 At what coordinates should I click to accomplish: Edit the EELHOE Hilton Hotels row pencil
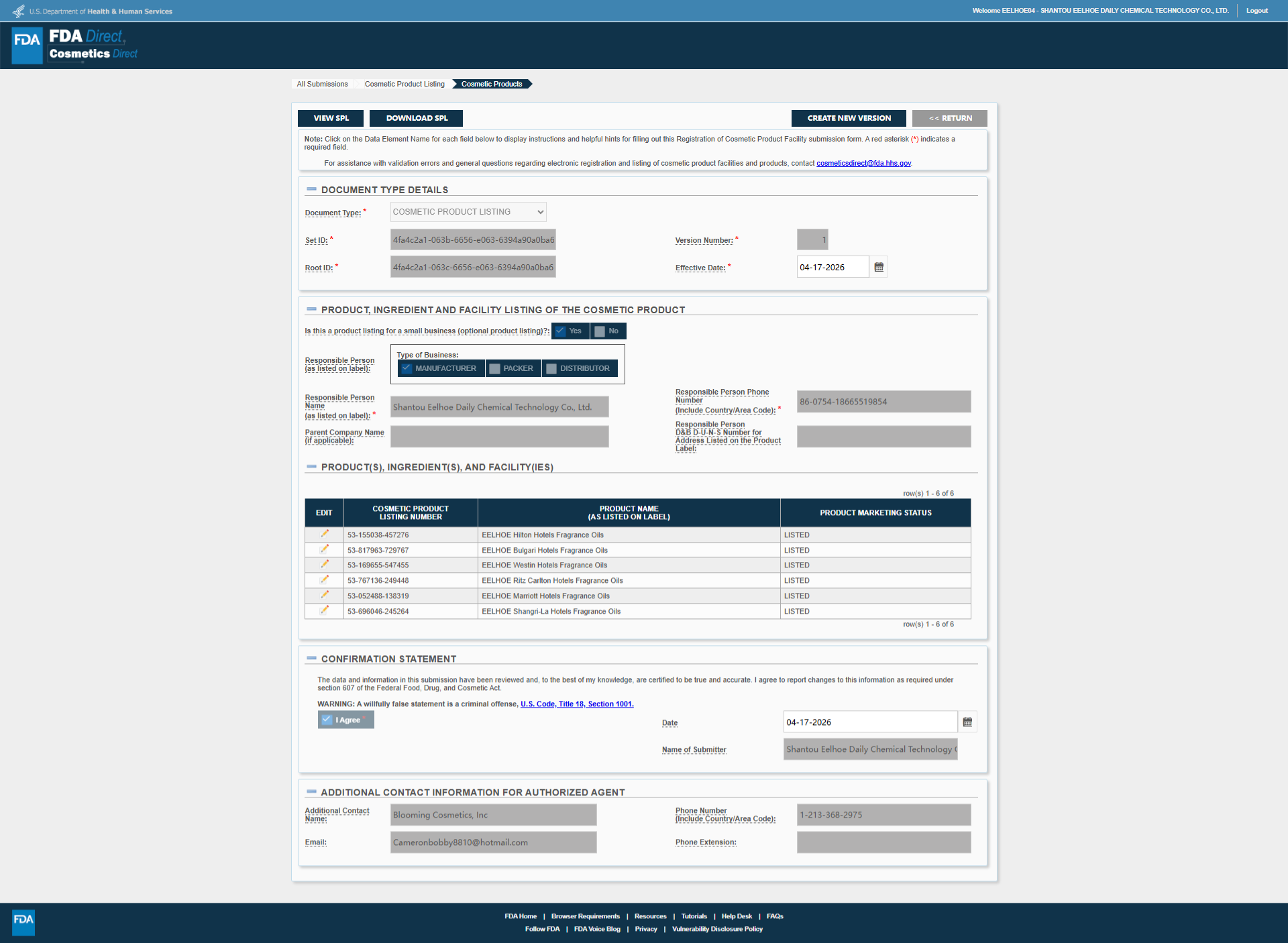325,534
